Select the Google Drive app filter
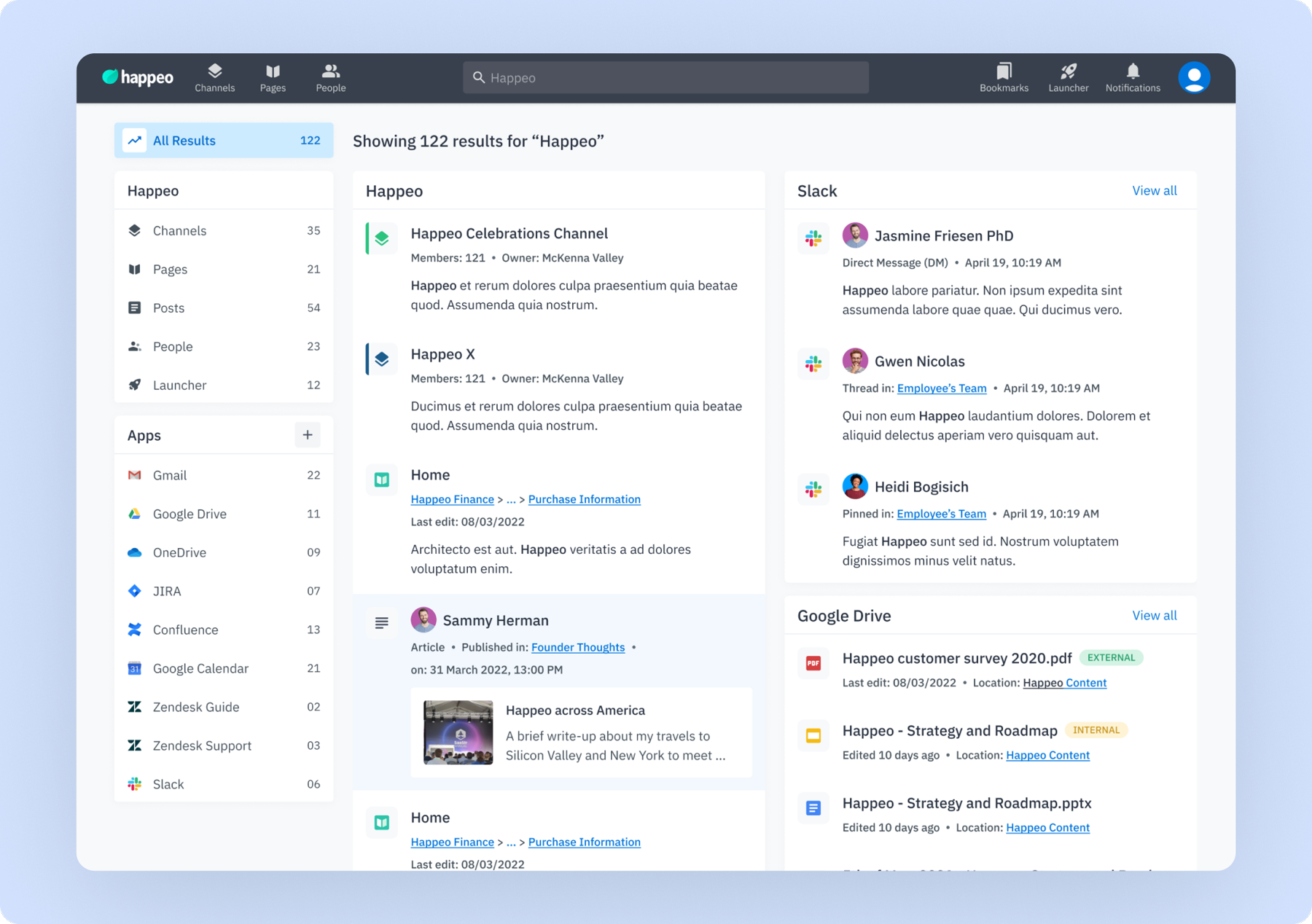The width and height of the screenshot is (1312, 924). pyautogui.click(x=224, y=514)
